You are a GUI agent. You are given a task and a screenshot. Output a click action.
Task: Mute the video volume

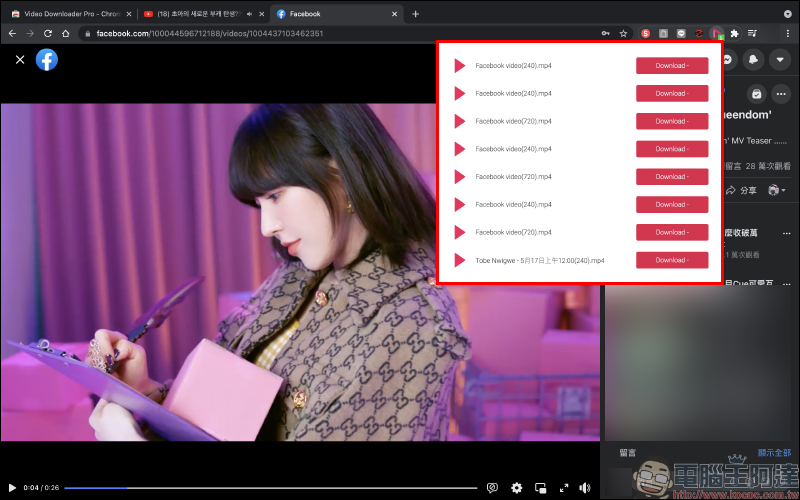coord(585,488)
